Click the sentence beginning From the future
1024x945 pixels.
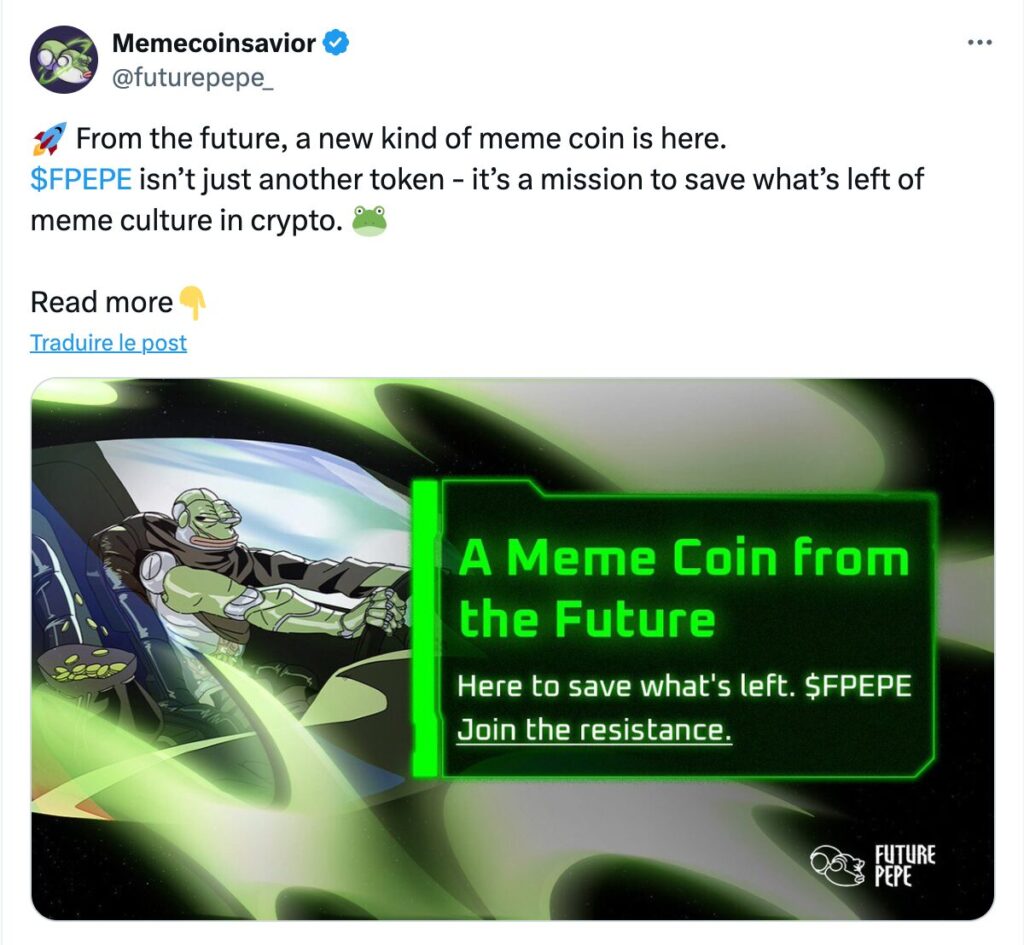(x=397, y=138)
